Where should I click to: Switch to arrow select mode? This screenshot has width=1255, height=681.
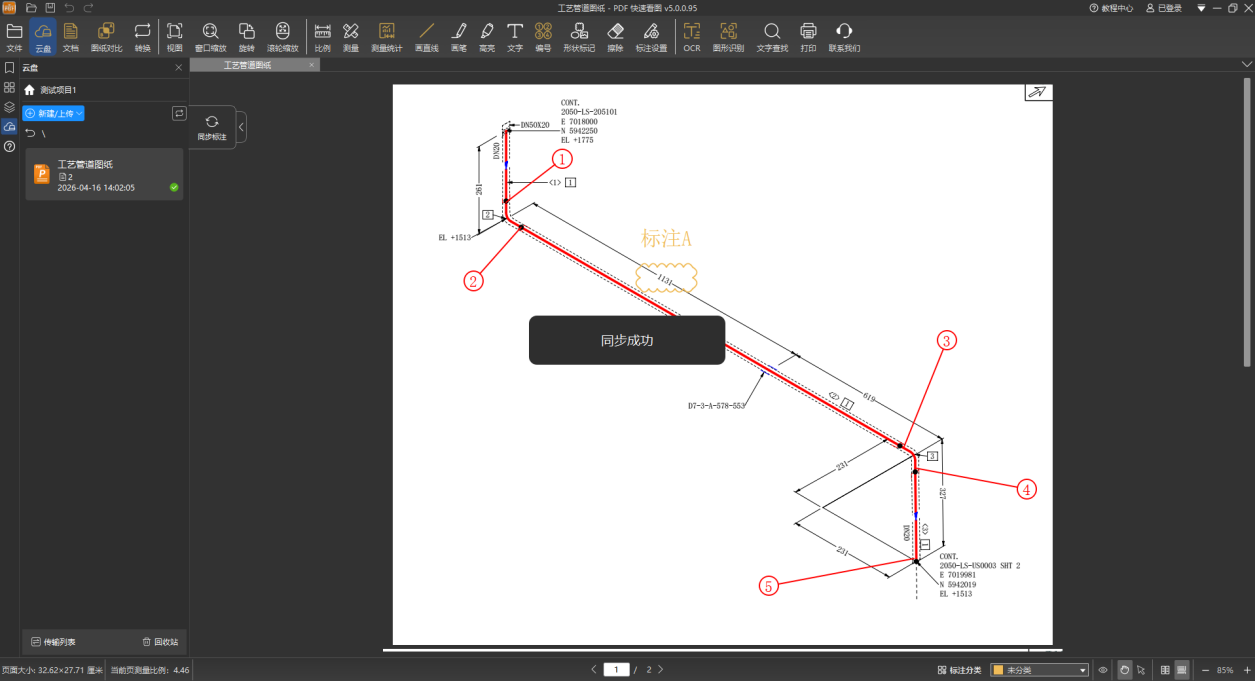tap(1141, 670)
